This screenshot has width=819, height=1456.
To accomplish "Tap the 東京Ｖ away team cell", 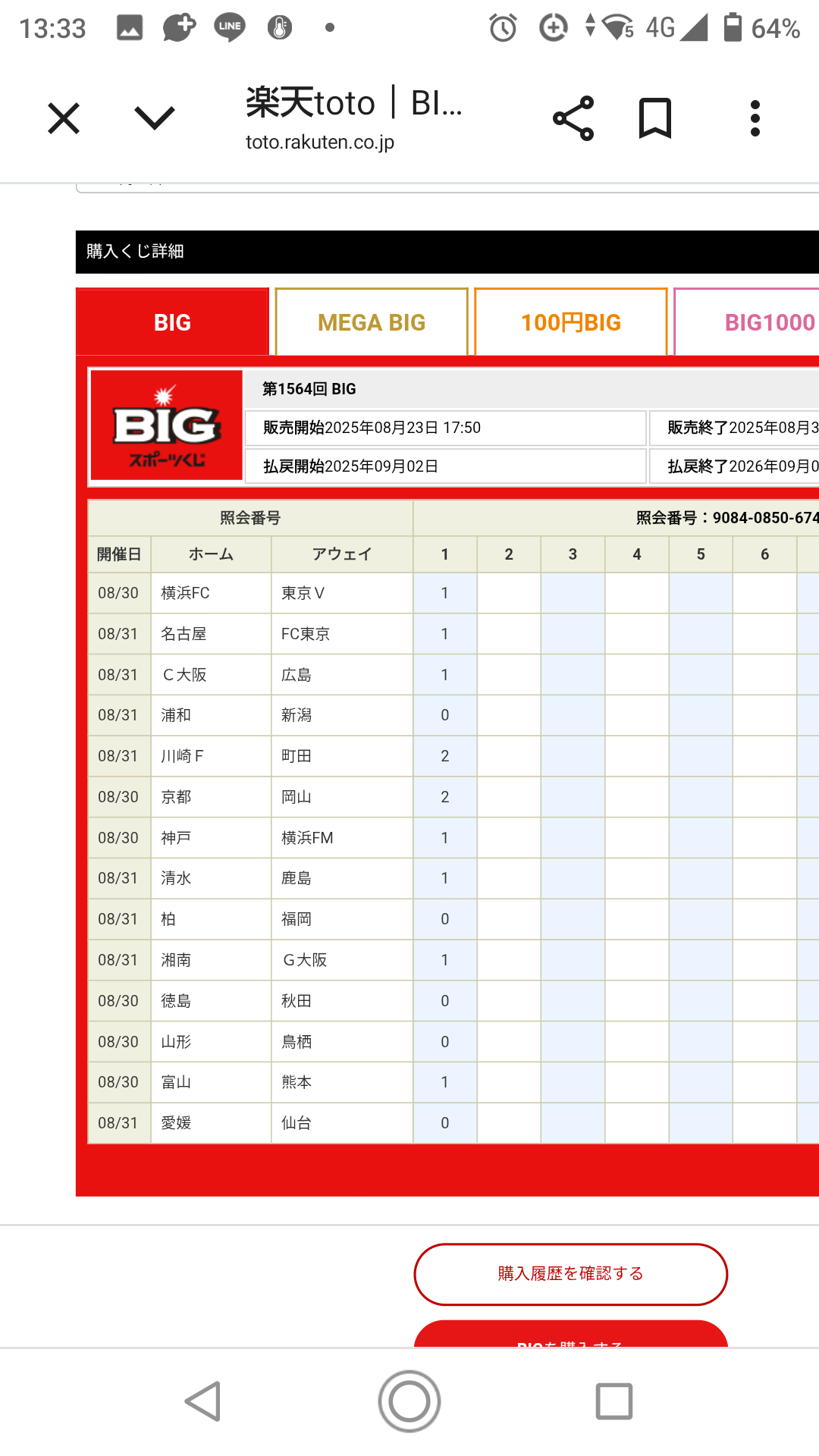I will 342,593.
